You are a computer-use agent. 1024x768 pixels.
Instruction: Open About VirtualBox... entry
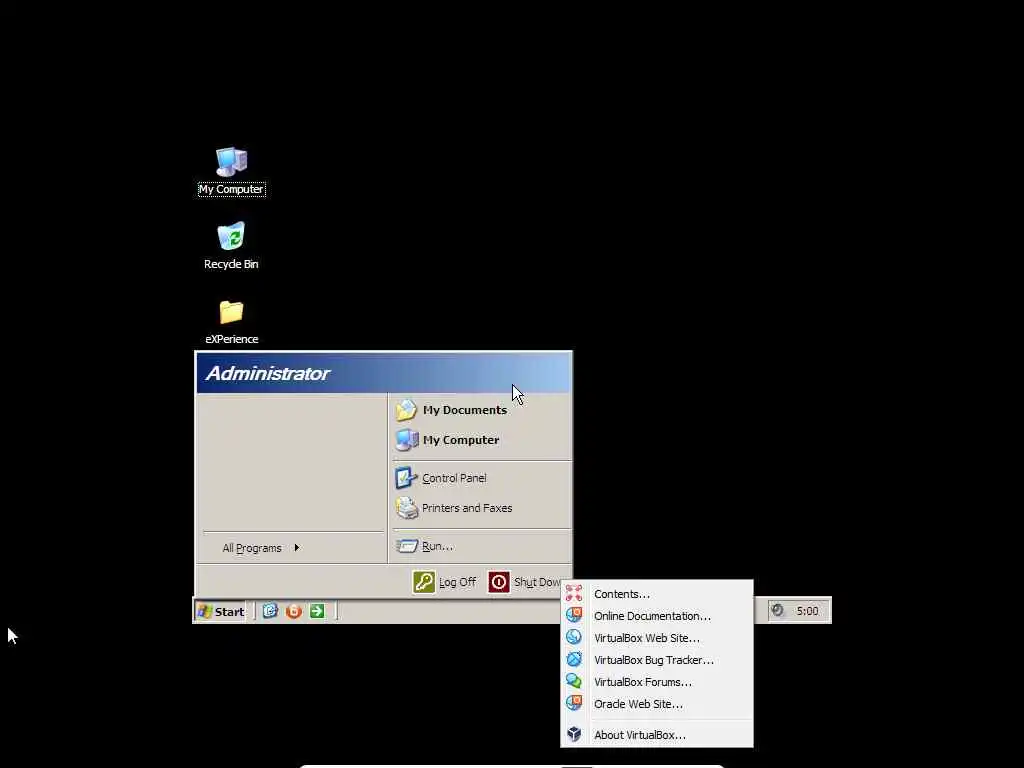pos(657,735)
